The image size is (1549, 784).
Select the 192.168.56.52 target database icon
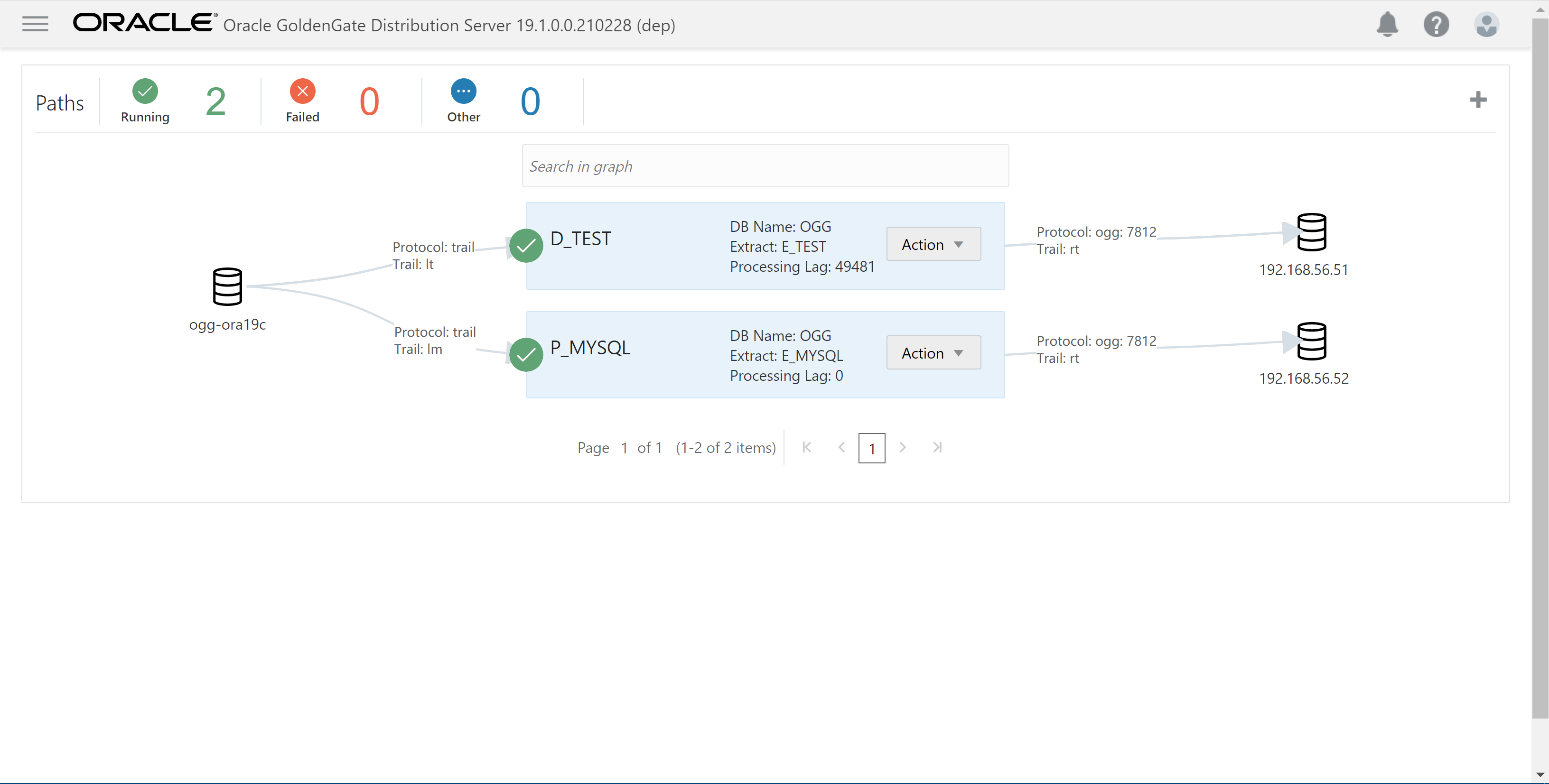pos(1312,341)
